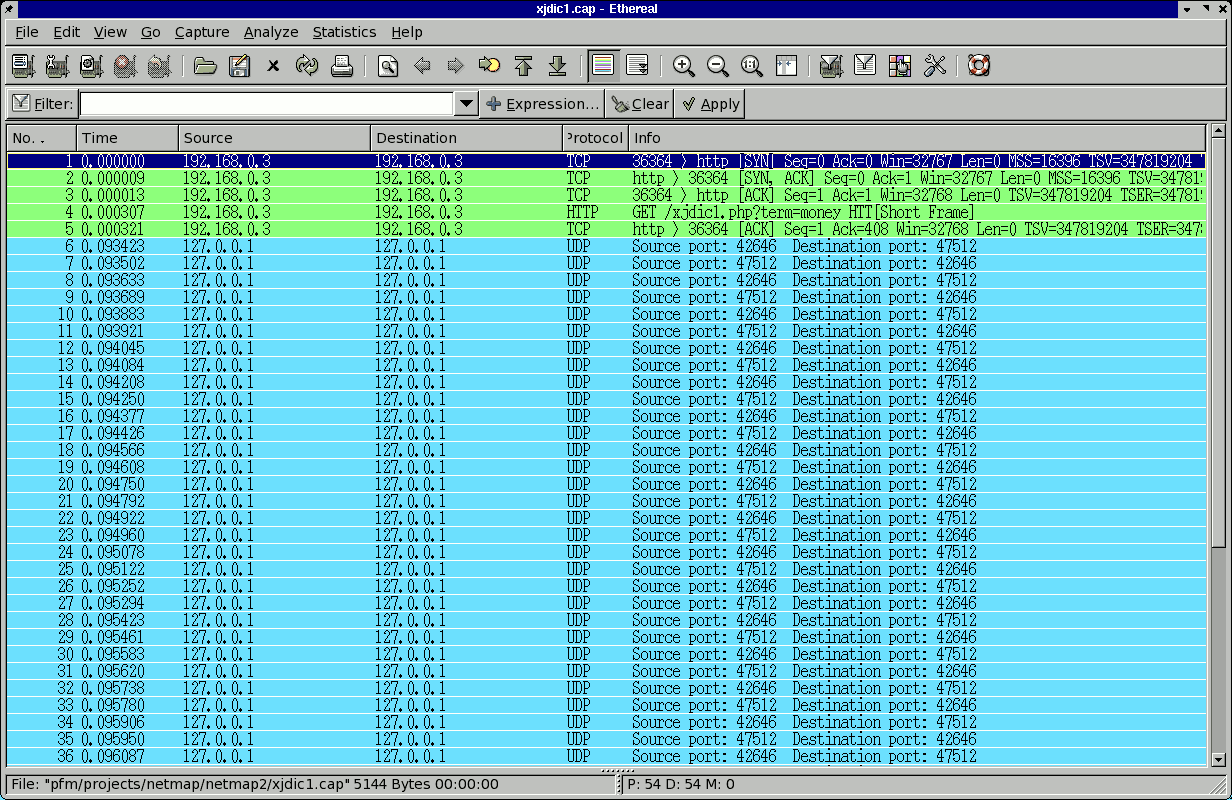Click the Open capture file folder icon

[205, 66]
